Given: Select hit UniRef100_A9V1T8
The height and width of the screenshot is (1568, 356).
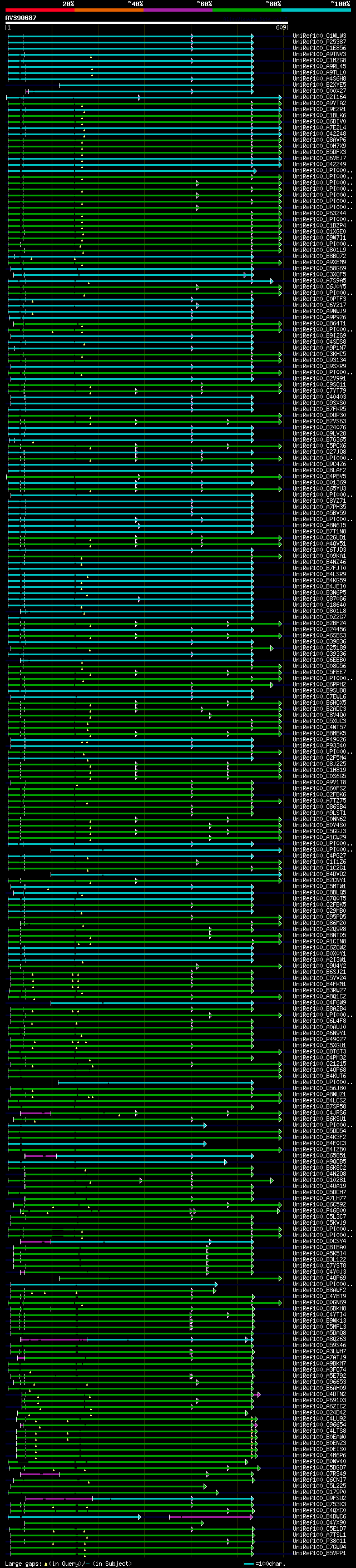Looking at the screenshot, I should pos(319,782).
